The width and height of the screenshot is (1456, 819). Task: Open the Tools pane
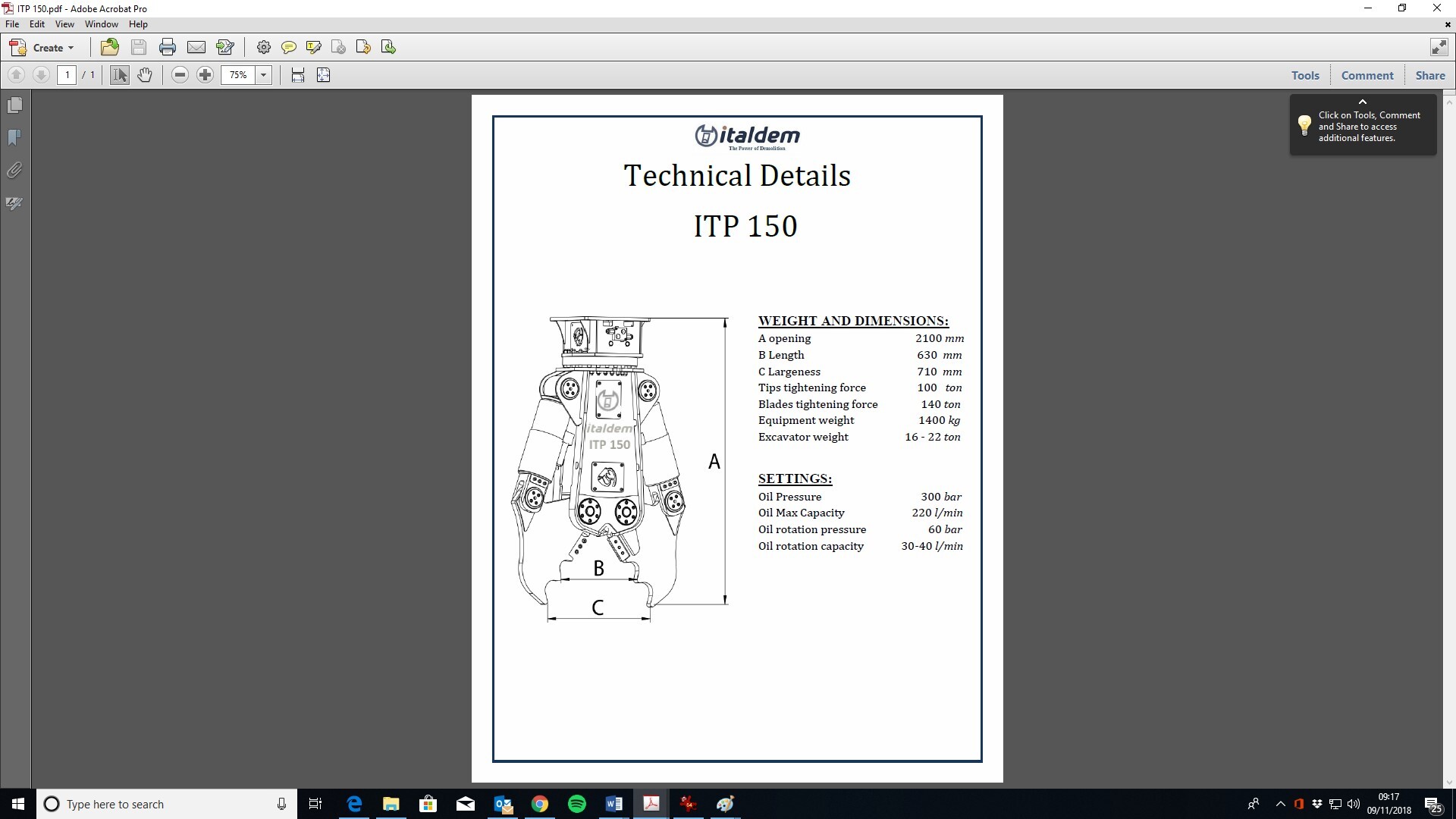click(x=1305, y=75)
